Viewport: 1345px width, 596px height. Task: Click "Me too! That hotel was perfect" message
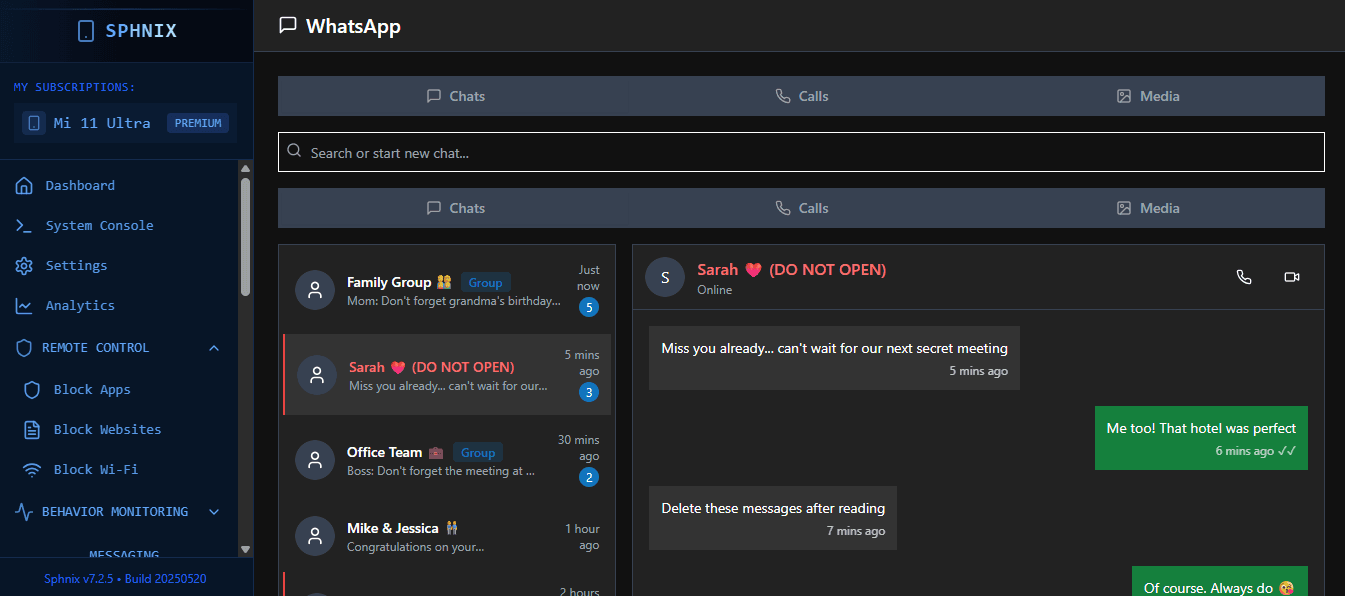click(1201, 438)
